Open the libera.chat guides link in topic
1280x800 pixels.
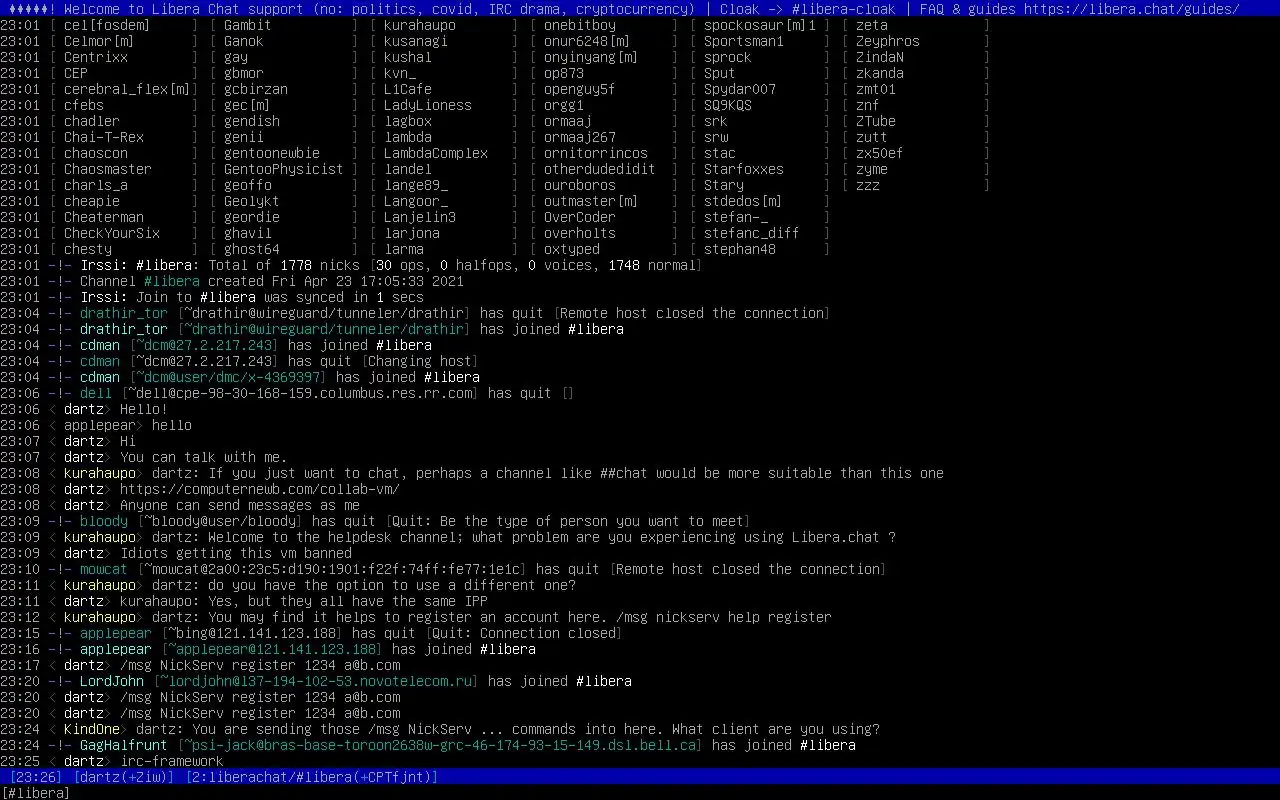click(1131, 9)
